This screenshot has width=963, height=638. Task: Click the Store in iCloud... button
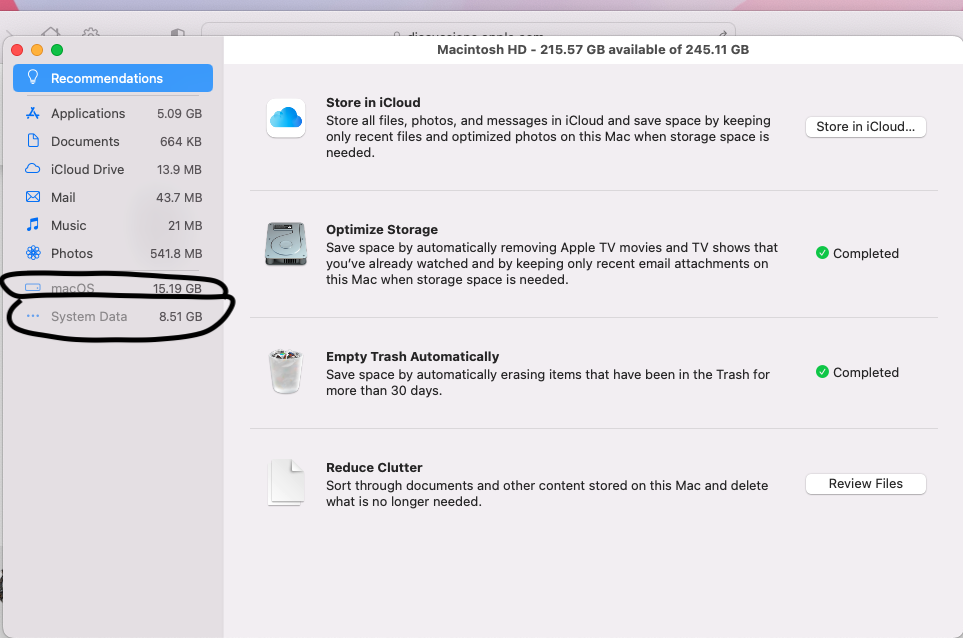(865, 126)
